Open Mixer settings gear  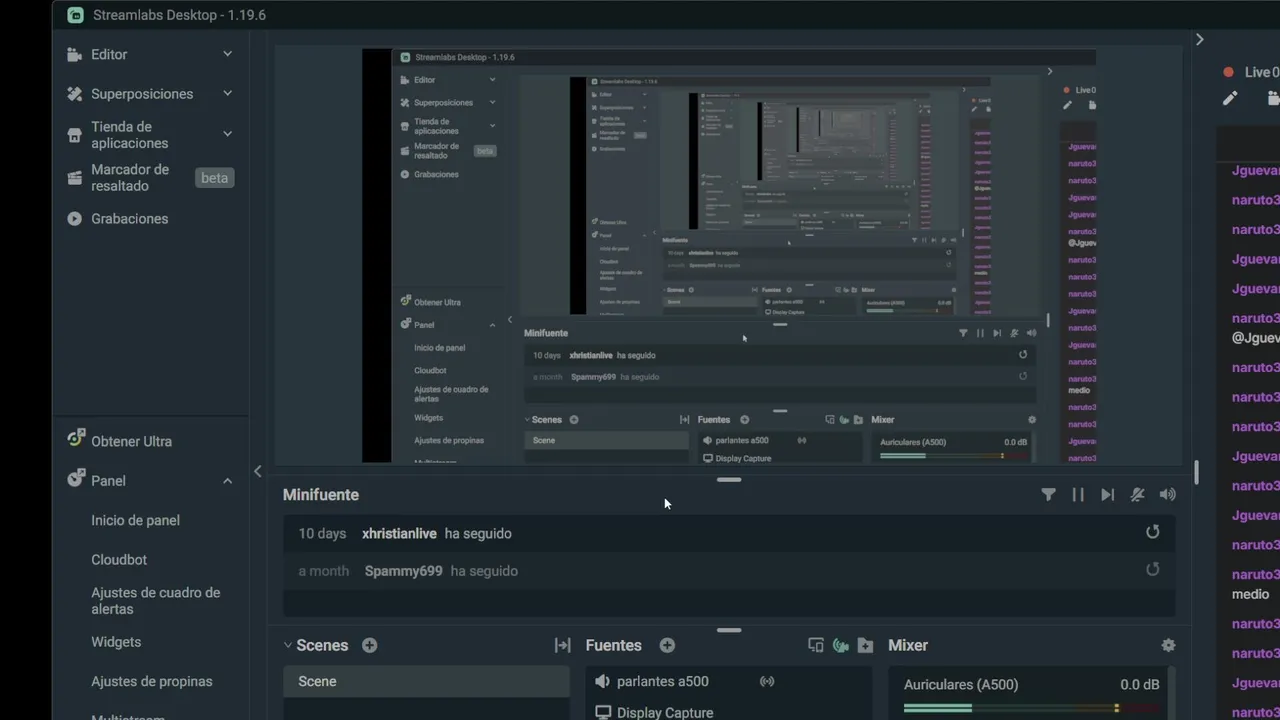coord(1168,646)
